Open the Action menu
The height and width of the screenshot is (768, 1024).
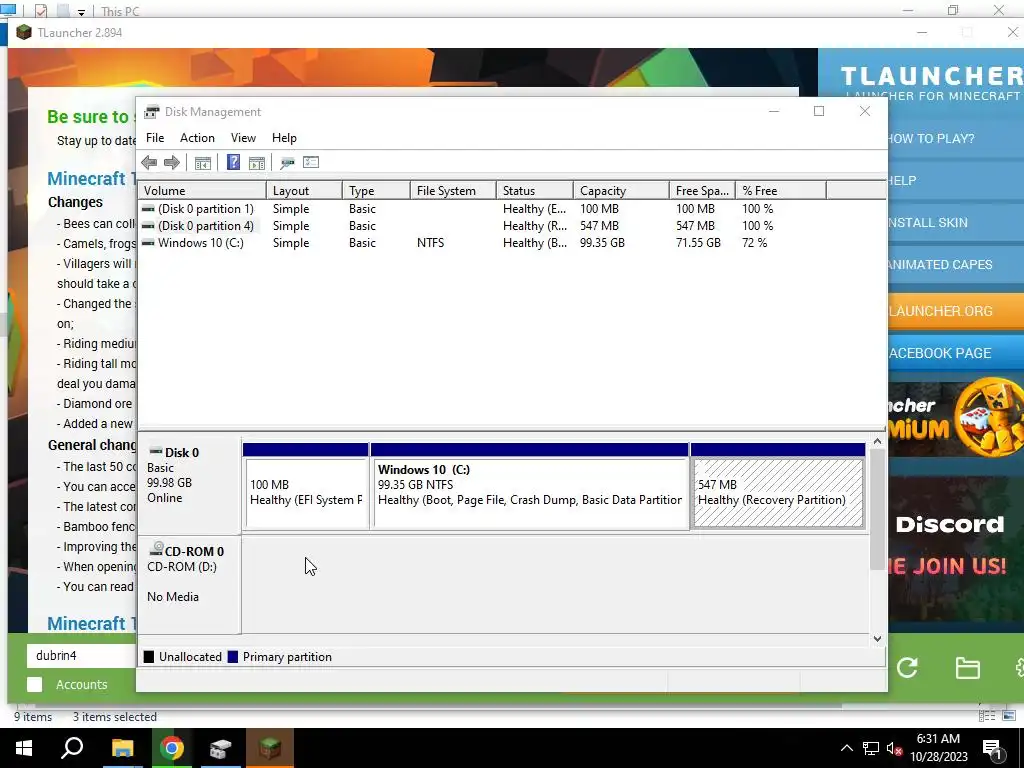197,138
